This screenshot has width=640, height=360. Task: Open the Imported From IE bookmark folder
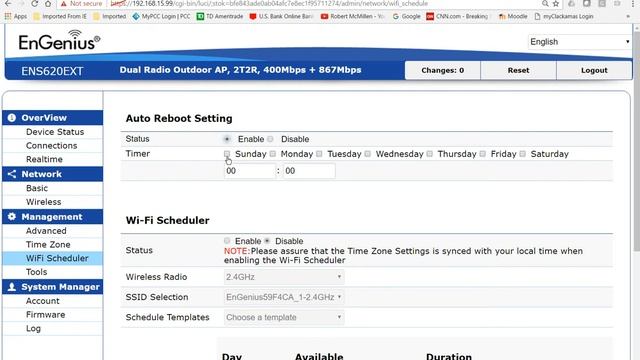60,16
